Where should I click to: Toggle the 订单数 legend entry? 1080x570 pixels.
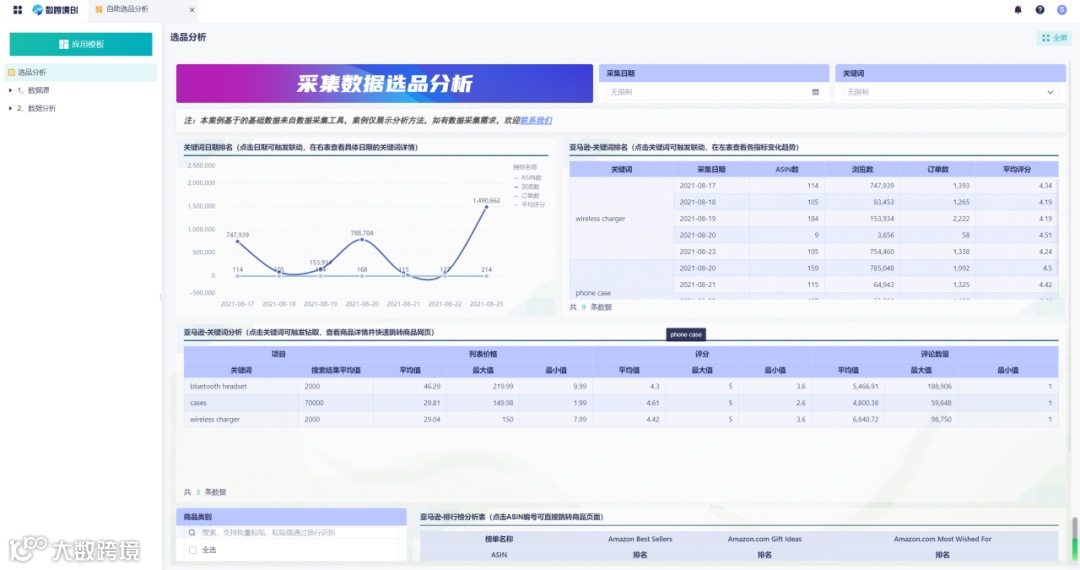(527, 196)
